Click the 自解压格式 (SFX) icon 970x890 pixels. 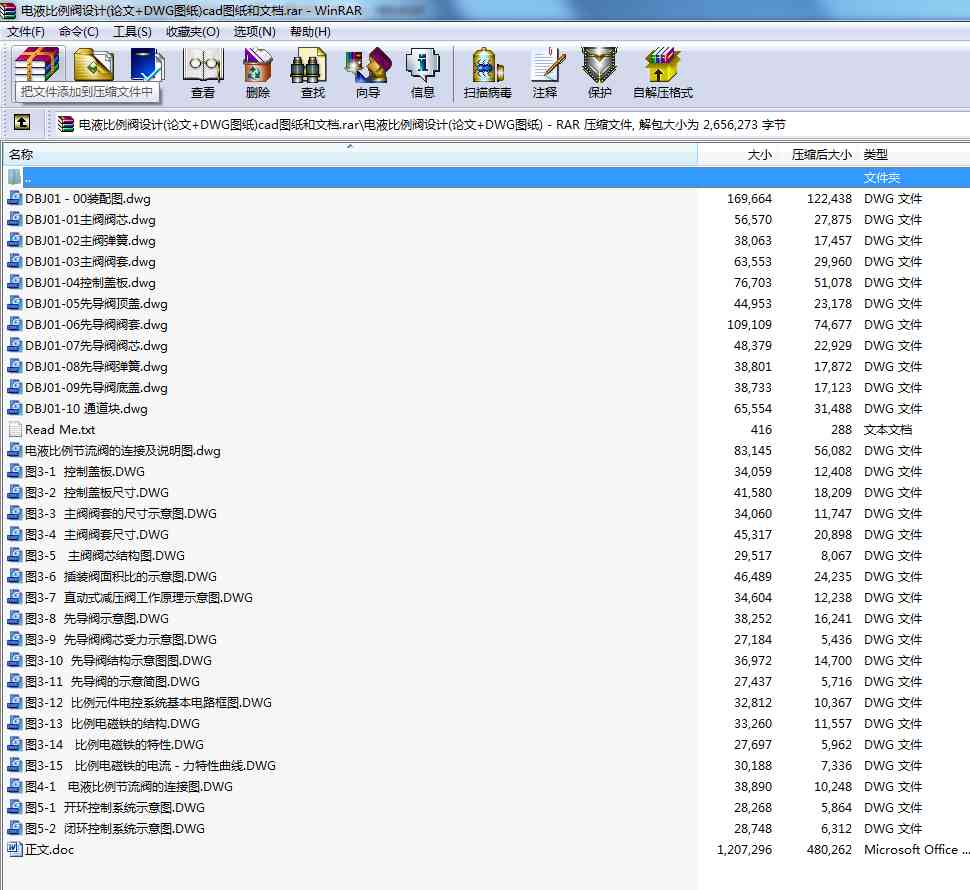click(x=662, y=72)
